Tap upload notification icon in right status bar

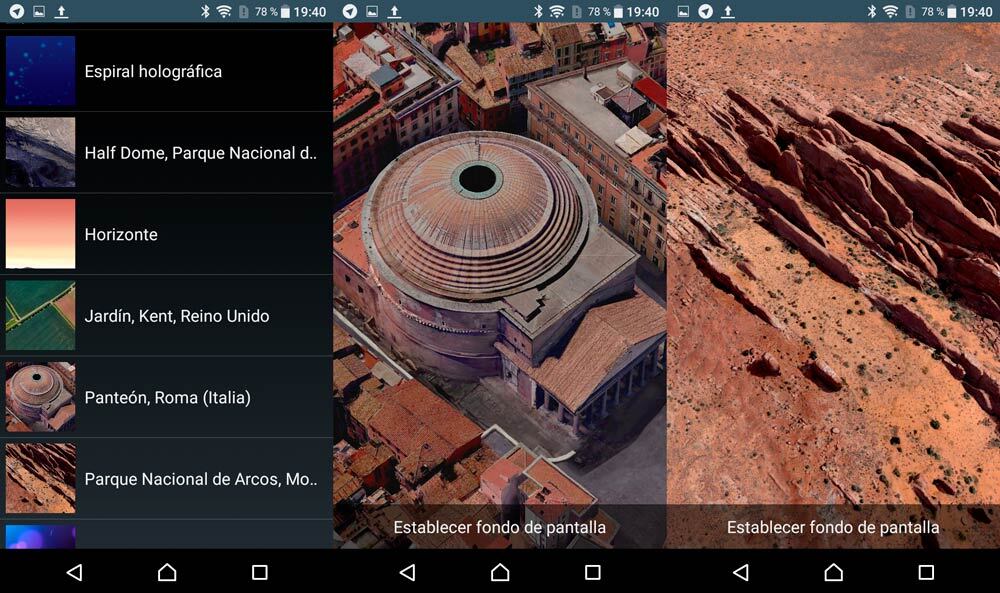coord(728,11)
